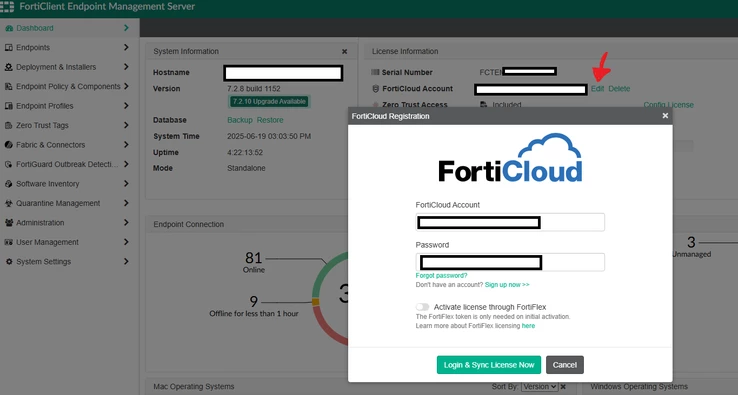Click the Administration people icon
Image resolution: width=738 pixels, height=395 pixels.
8,223
